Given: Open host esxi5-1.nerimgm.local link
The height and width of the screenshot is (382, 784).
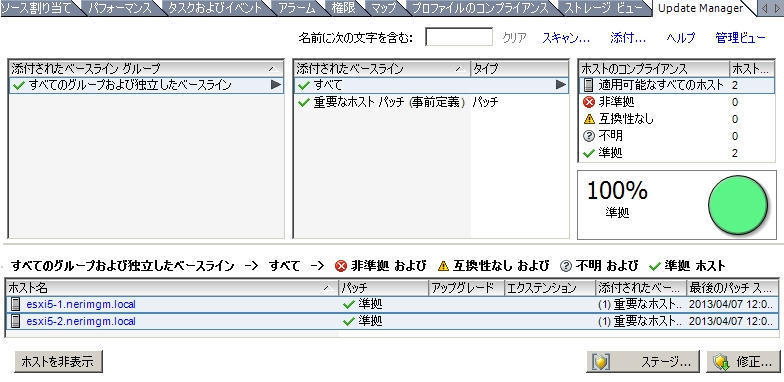Looking at the screenshot, I should tap(80, 304).
